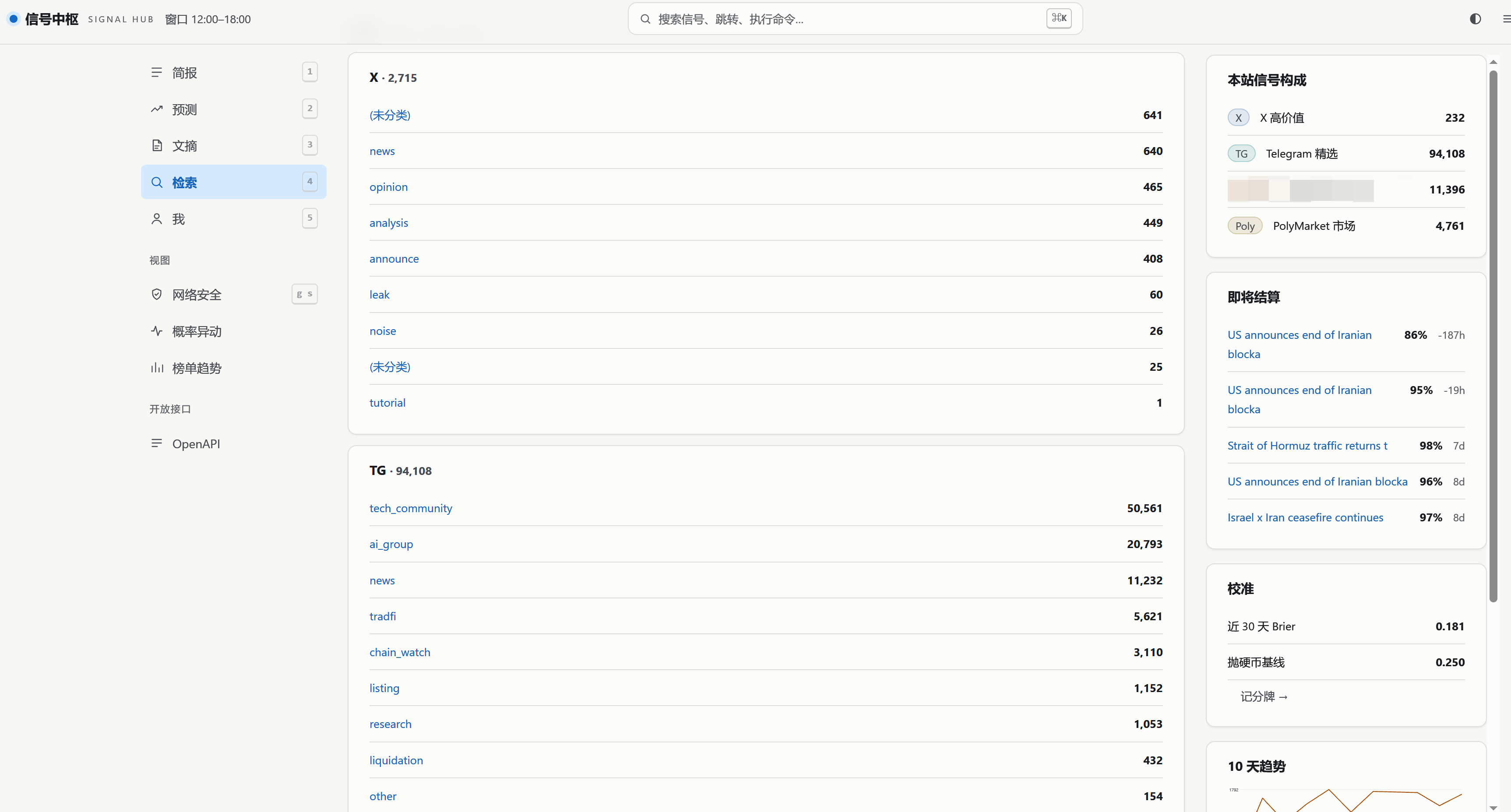1511x812 pixels.
Task: Open the Iranian blockade market at 86%
Action: 1299,344
